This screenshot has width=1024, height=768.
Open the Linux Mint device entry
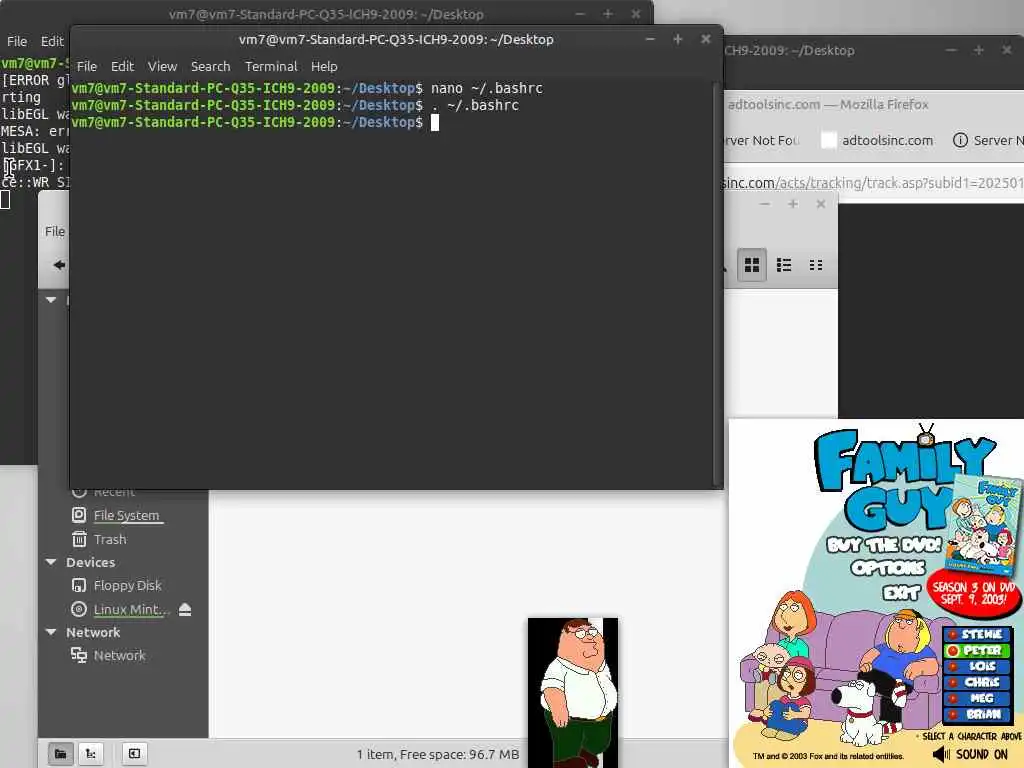pyautogui.click(x=131, y=609)
